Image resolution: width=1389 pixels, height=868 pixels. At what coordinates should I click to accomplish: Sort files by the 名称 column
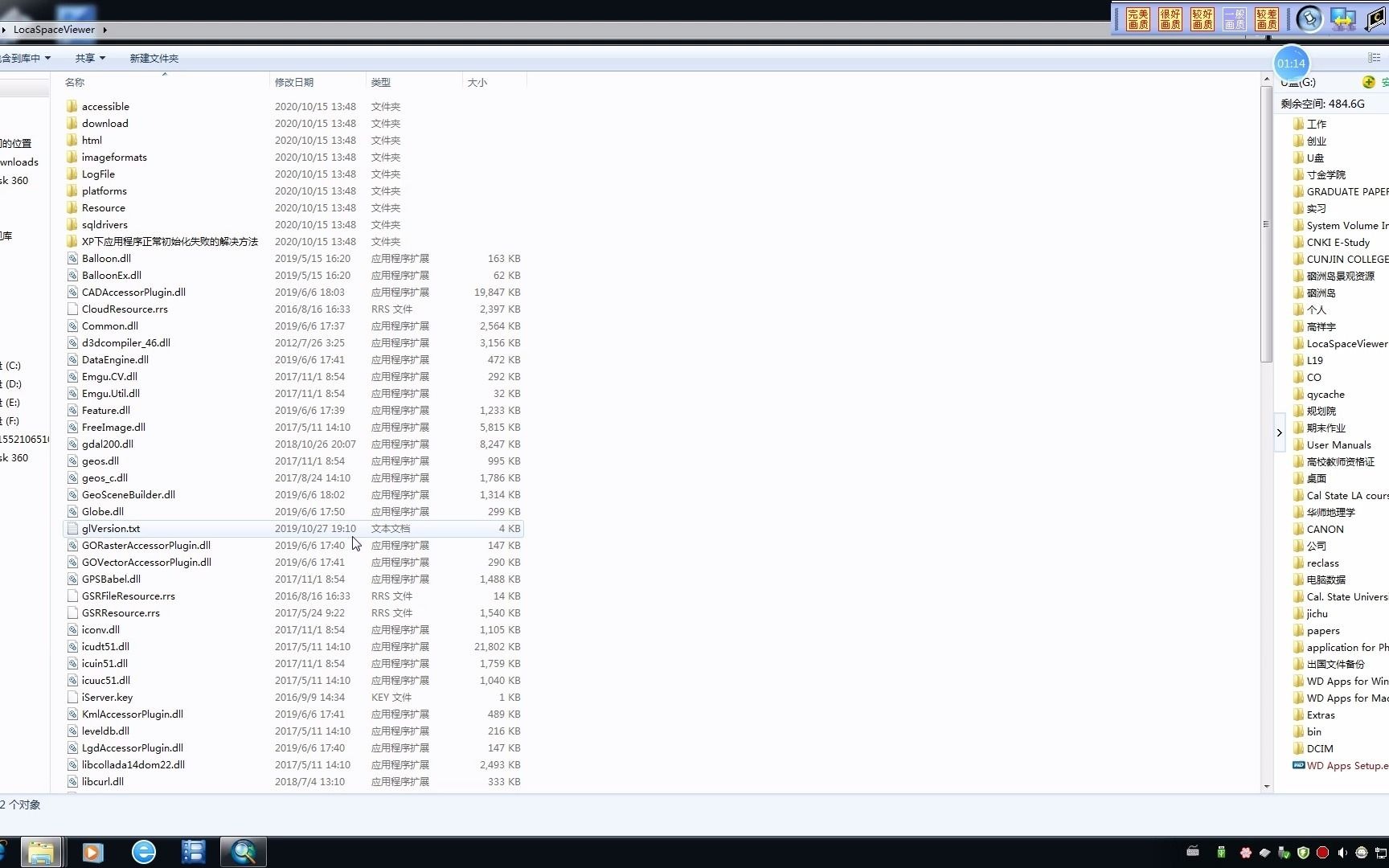click(75, 82)
